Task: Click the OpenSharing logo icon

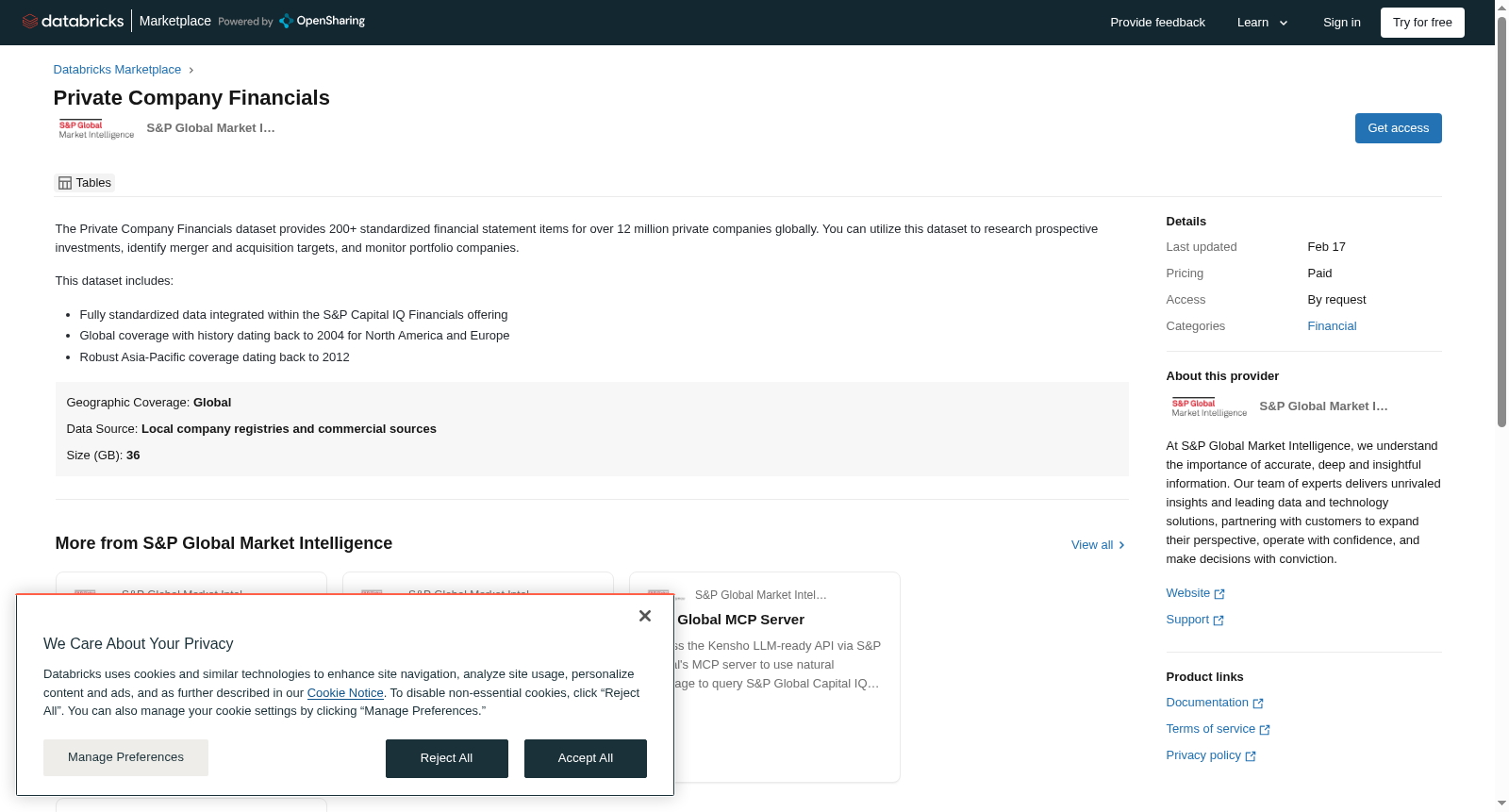Action: click(287, 21)
